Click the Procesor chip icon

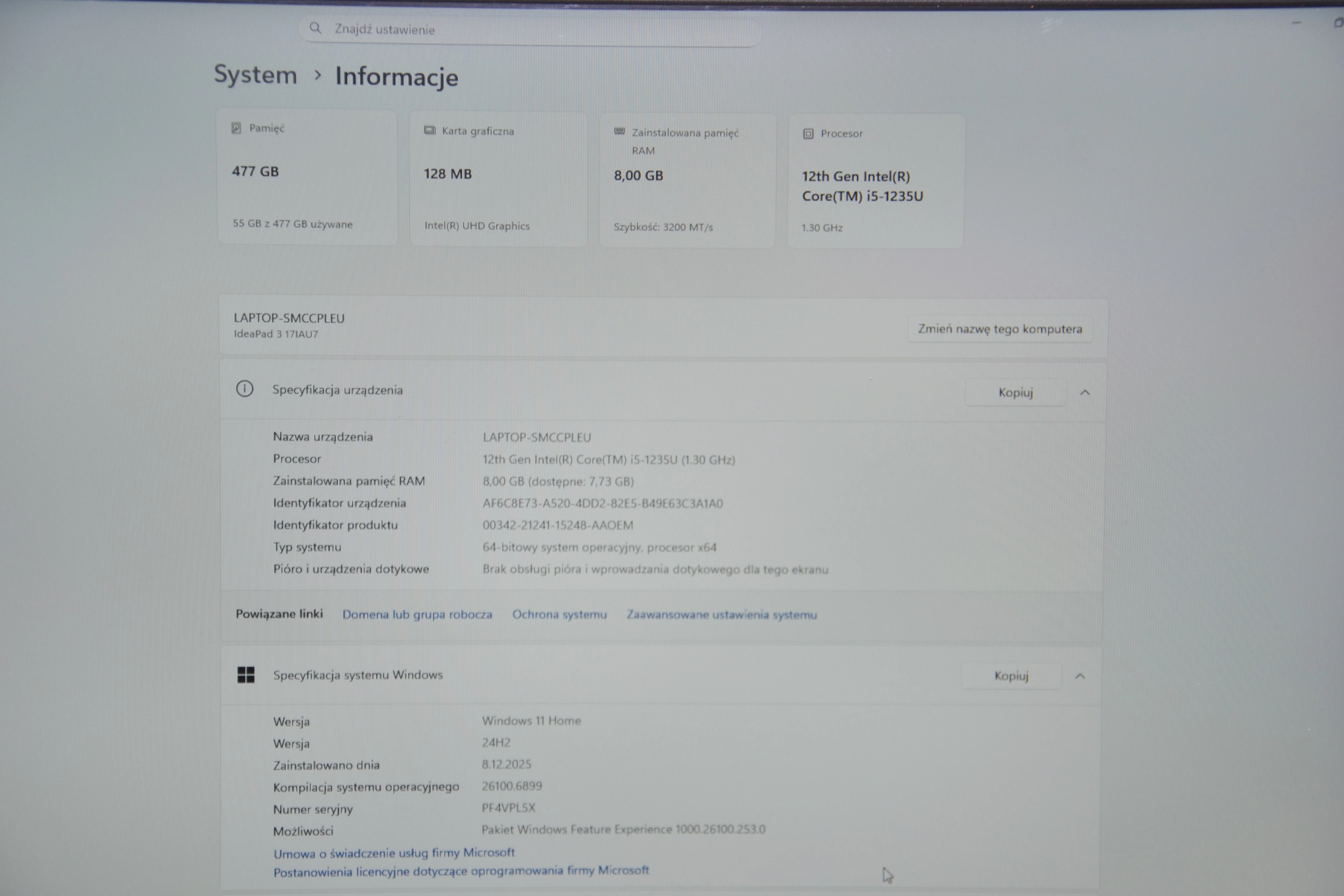[x=808, y=134]
